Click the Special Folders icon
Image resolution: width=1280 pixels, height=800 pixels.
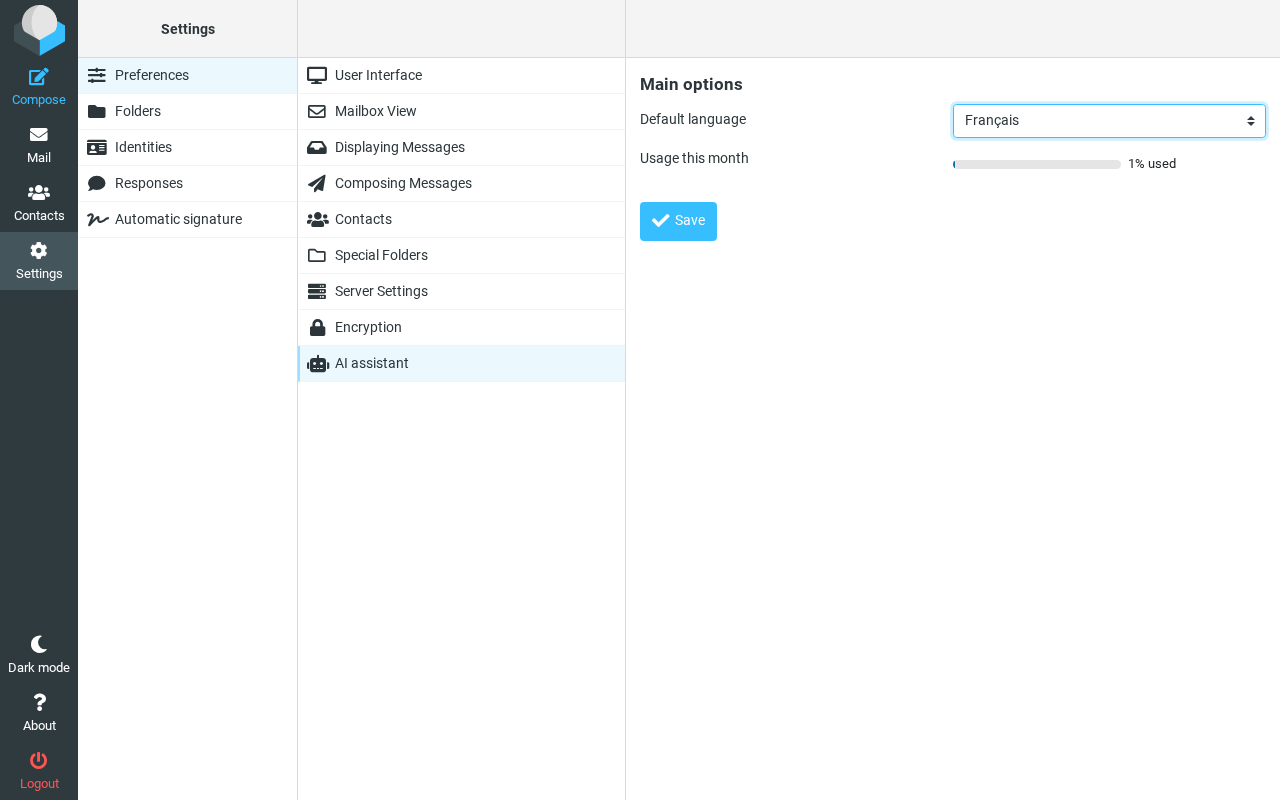(317, 255)
